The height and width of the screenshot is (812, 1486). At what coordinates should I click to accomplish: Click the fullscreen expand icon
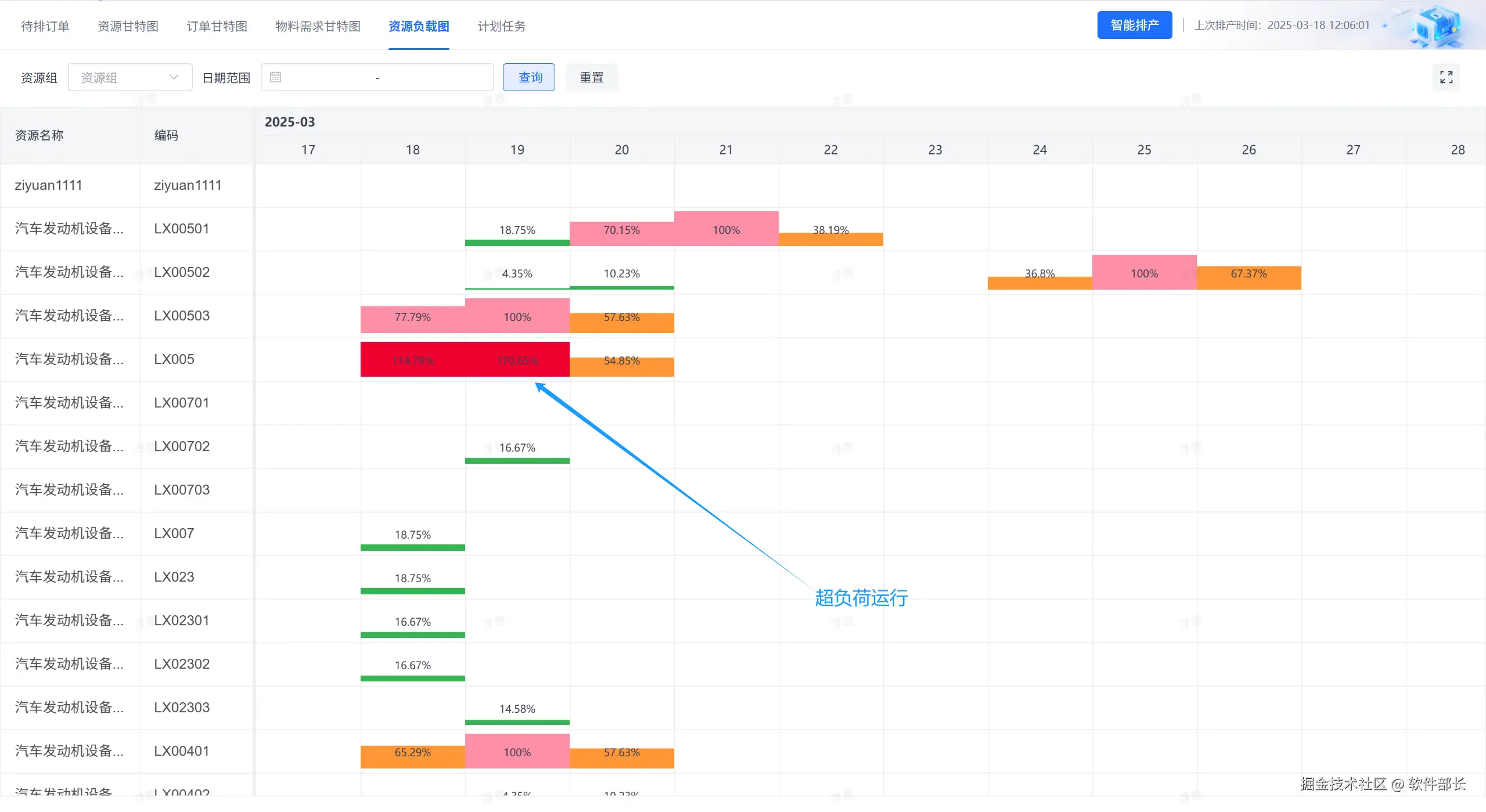pyautogui.click(x=1446, y=77)
